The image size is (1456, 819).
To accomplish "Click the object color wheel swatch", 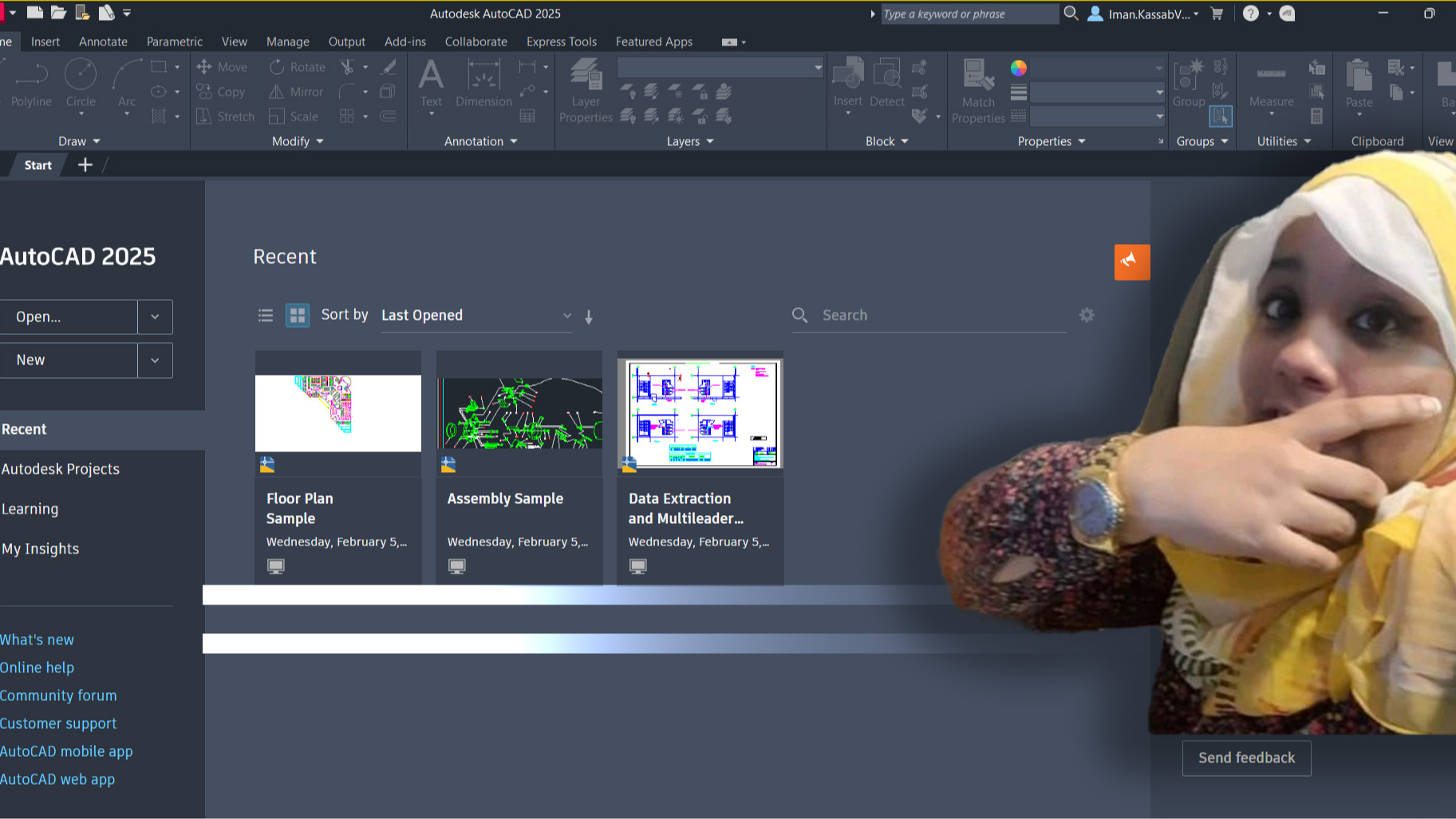I will point(1019,68).
